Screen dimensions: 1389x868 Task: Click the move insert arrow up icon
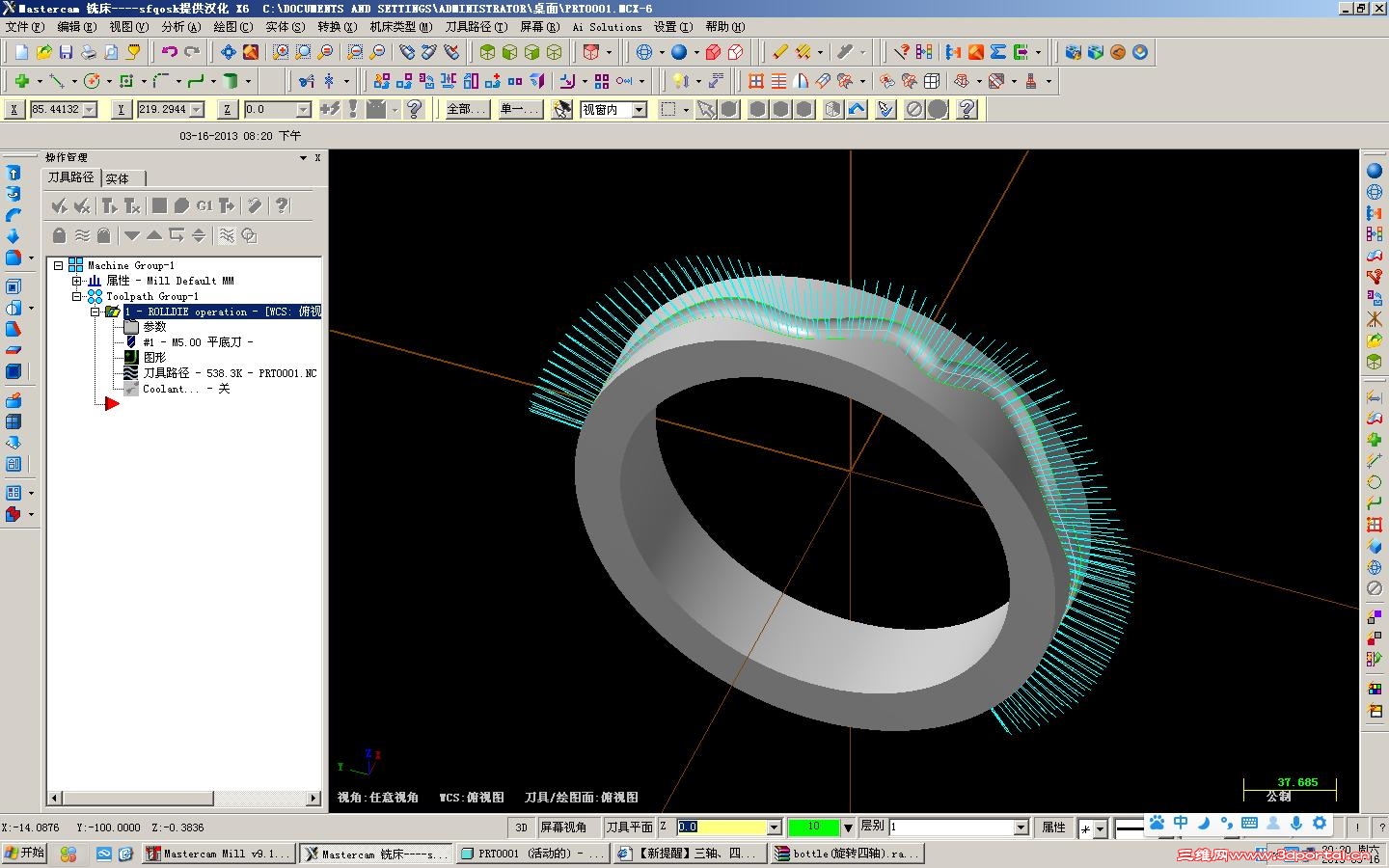pos(154,235)
